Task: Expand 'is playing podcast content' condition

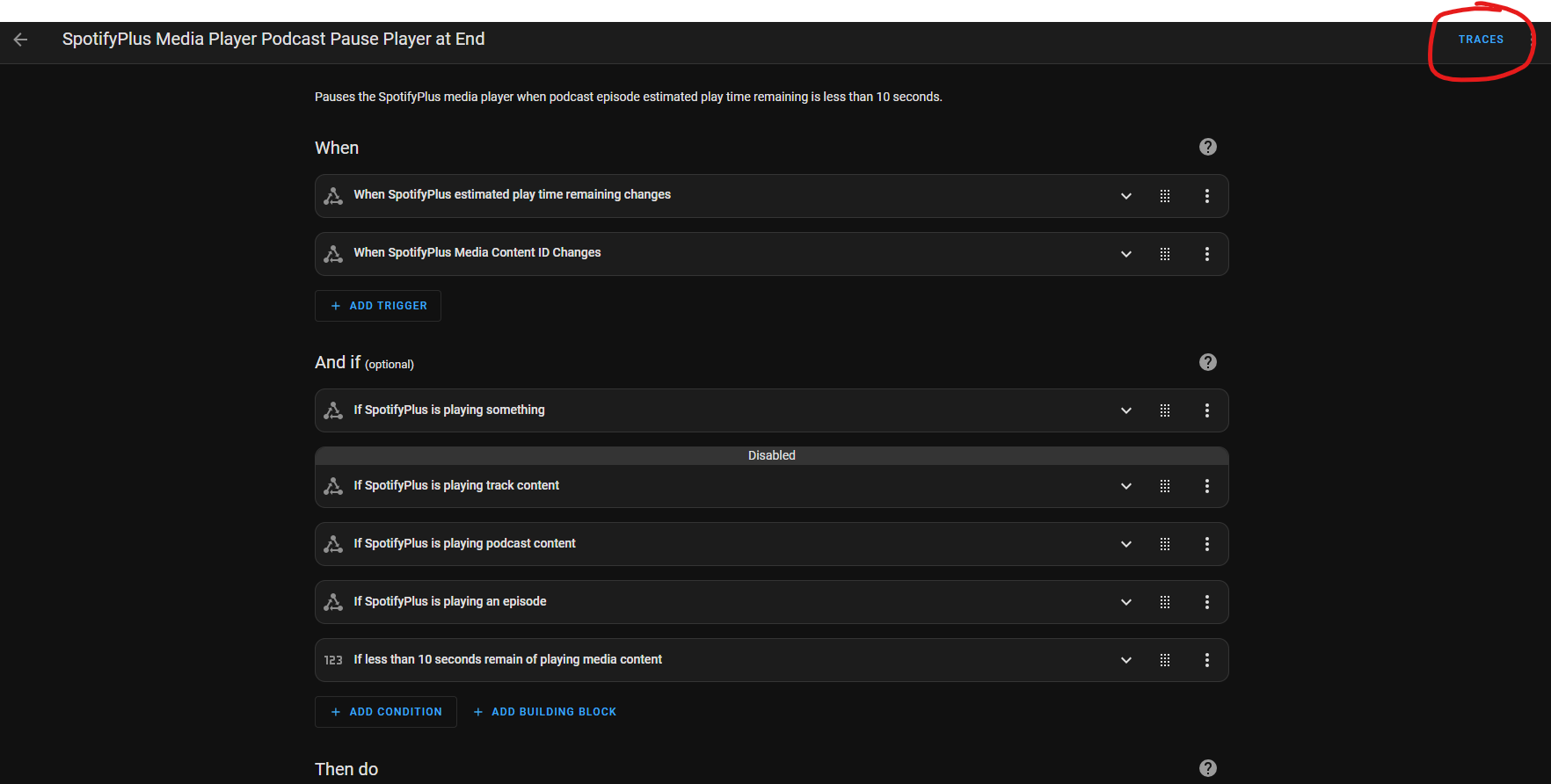Action: [x=1126, y=544]
